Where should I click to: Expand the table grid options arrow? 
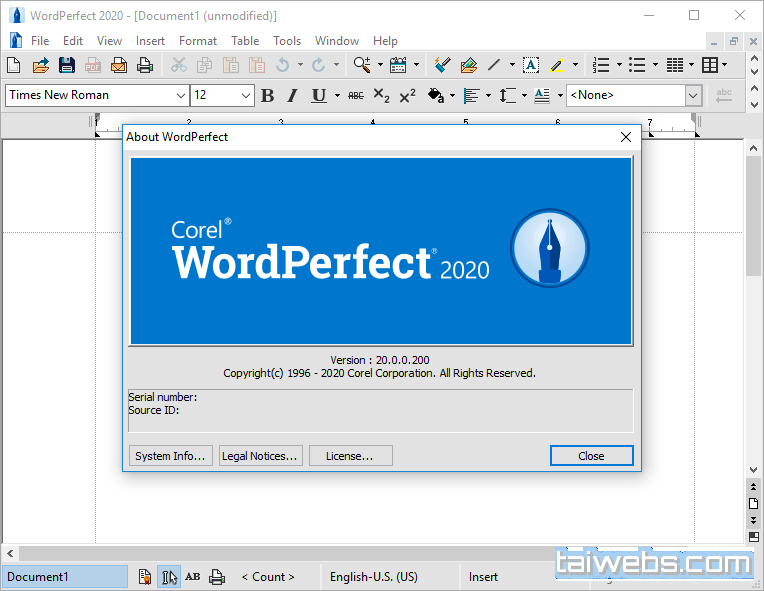coord(725,64)
